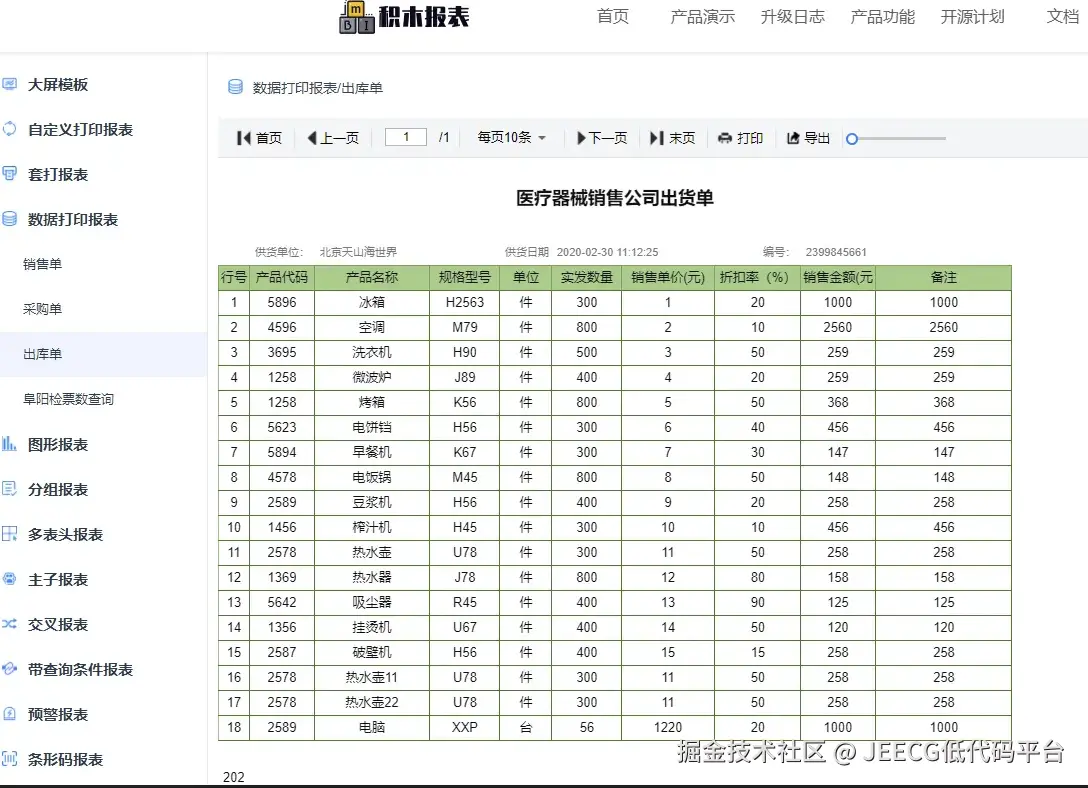The height and width of the screenshot is (788, 1088).
Task: Adjust the zoom slider in the toolbar
Action: point(851,138)
